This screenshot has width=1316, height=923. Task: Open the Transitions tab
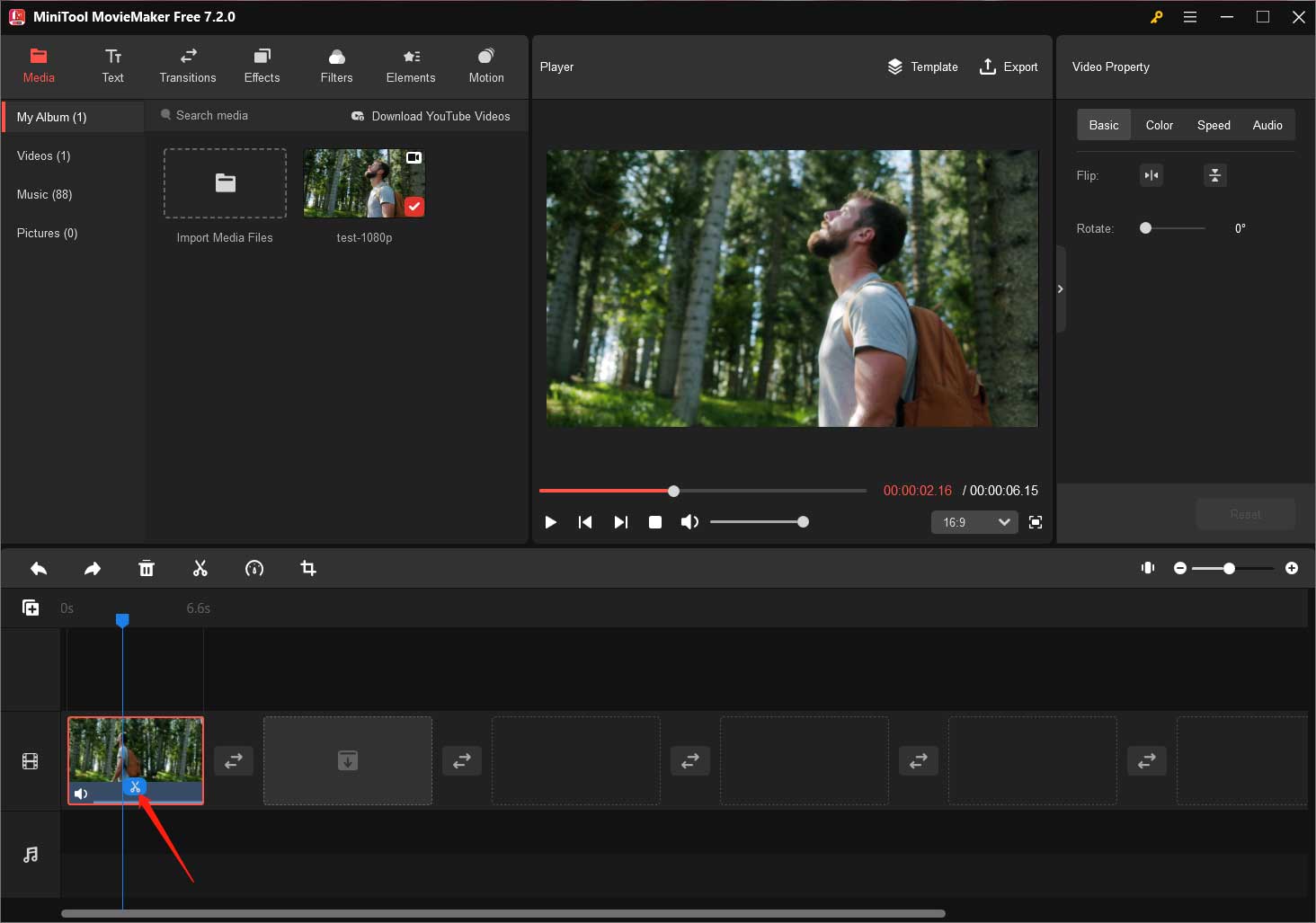[x=188, y=67]
